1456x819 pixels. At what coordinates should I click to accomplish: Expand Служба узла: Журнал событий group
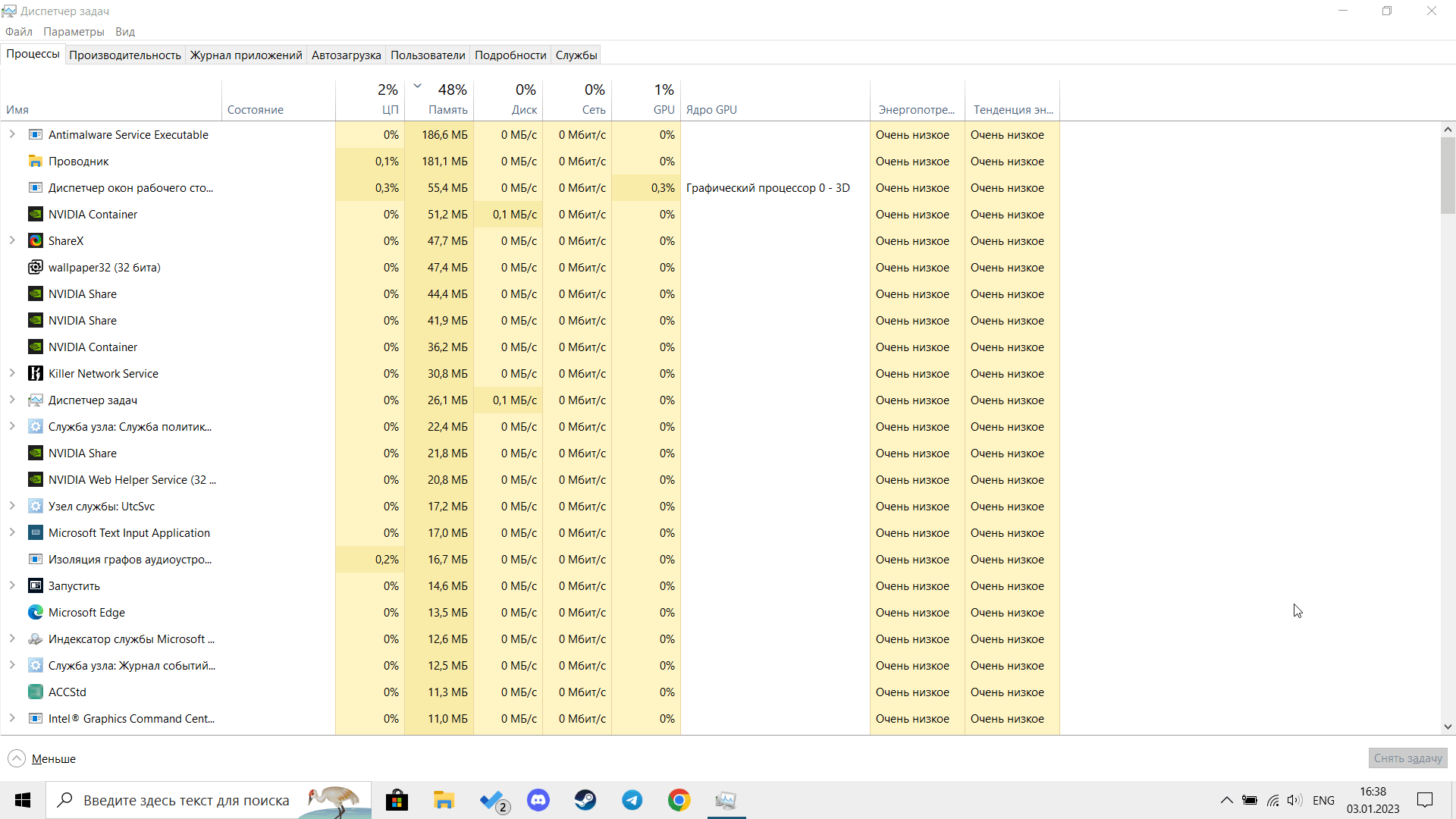click(12, 665)
